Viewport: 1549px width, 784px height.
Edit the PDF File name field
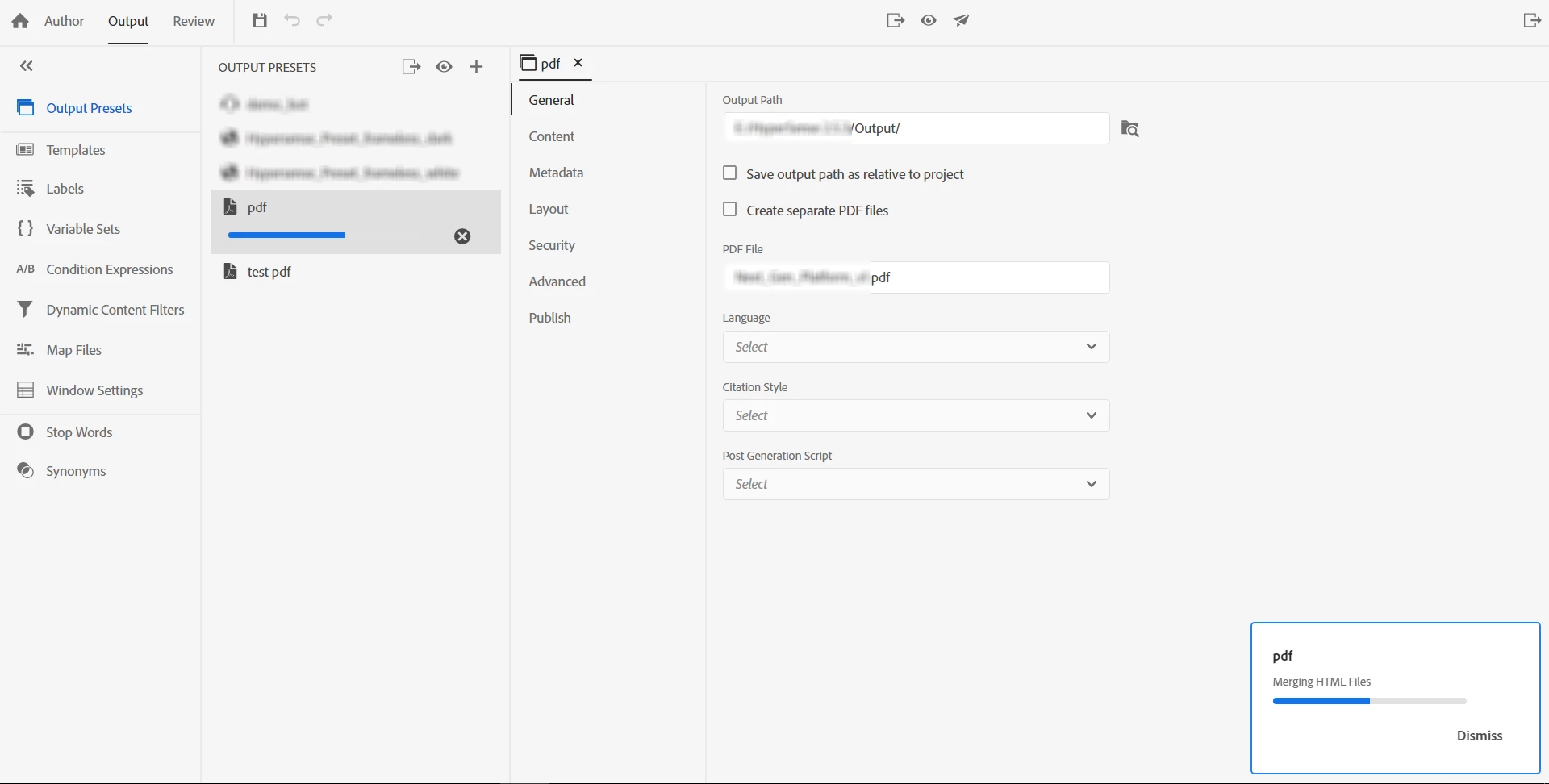pyautogui.click(x=916, y=277)
